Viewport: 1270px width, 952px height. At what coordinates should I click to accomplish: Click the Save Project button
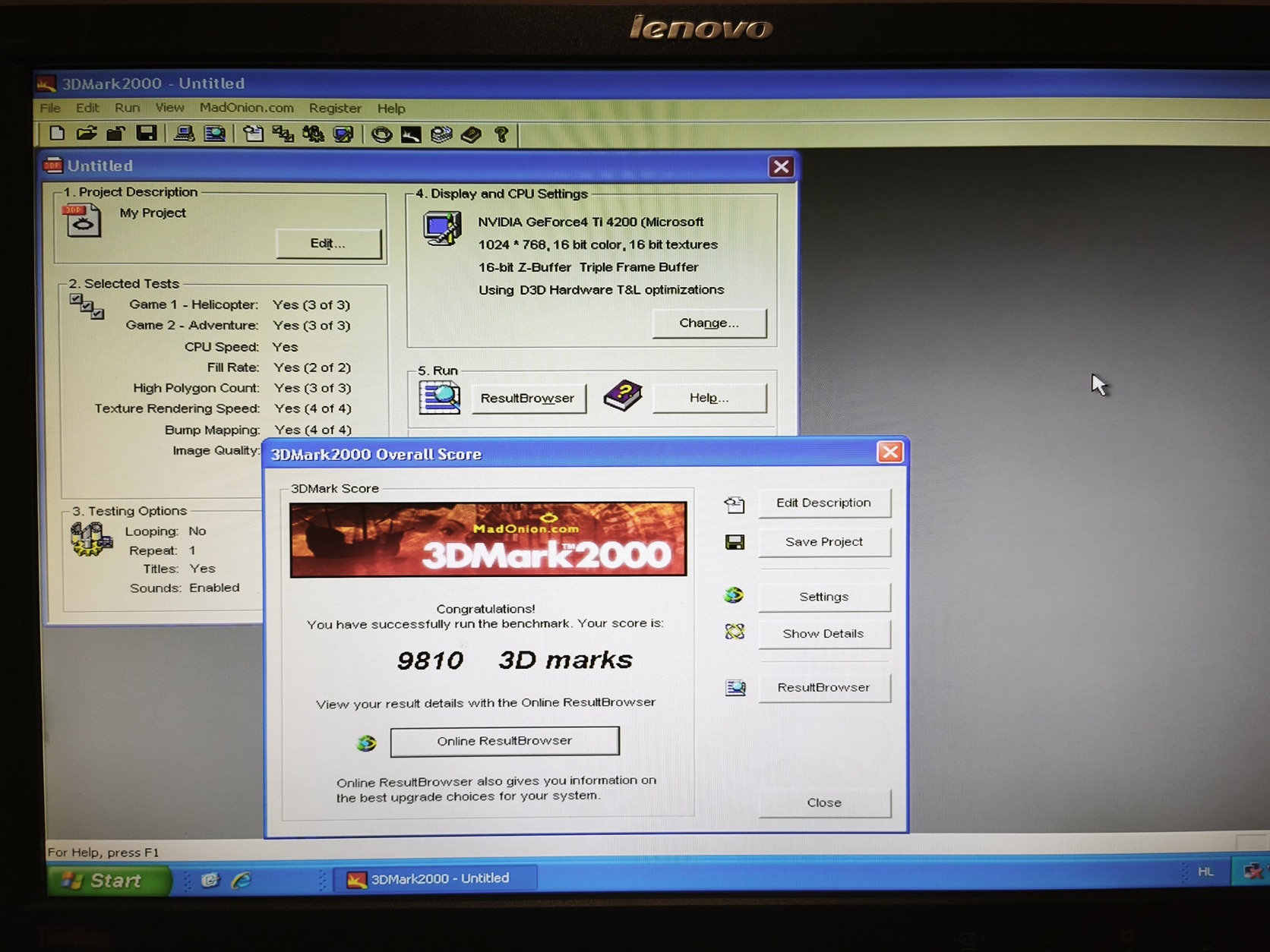click(824, 542)
